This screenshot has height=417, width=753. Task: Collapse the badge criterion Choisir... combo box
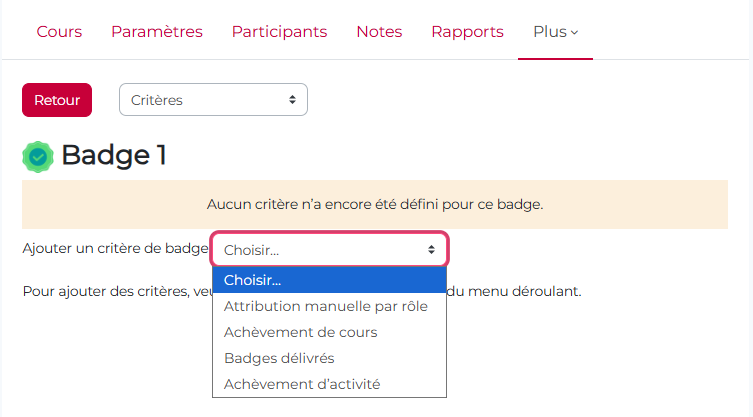click(x=329, y=249)
